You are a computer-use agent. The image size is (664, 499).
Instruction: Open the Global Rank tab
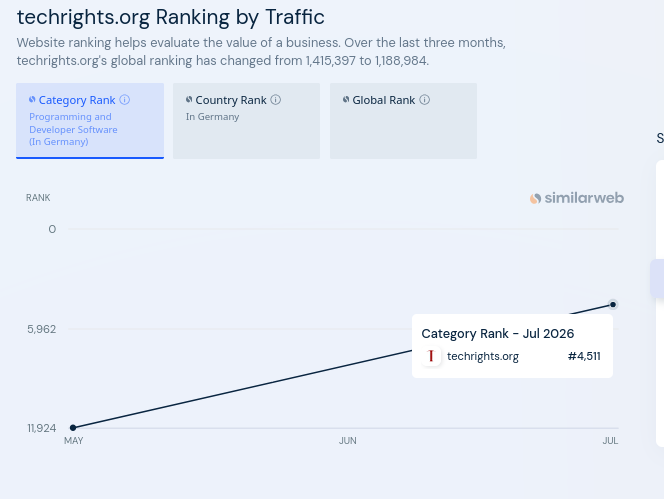coord(403,121)
